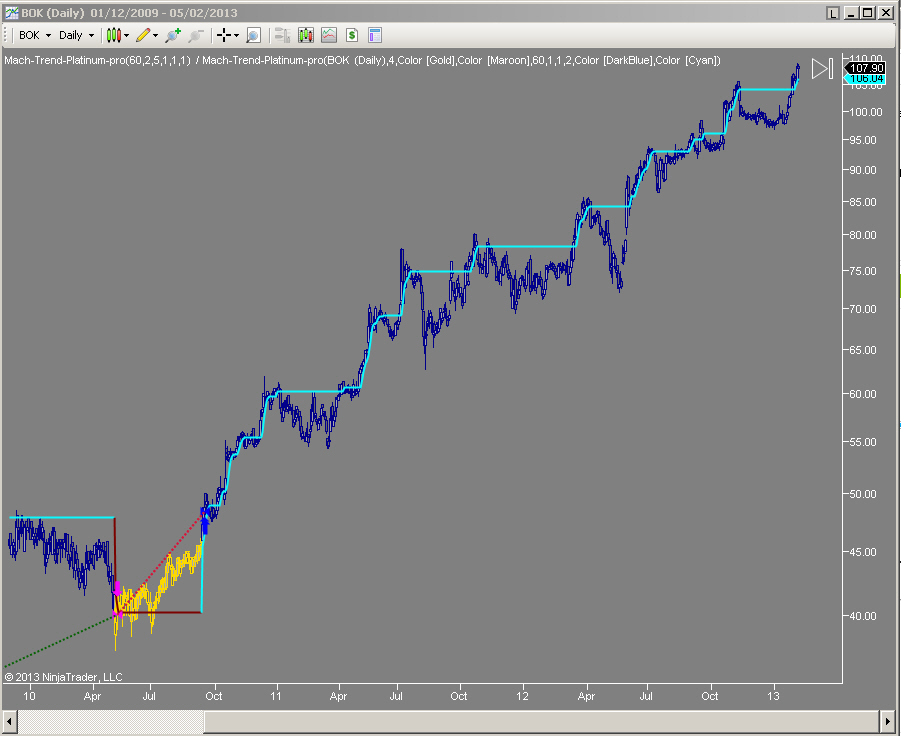Viewport: 901px width, 736px height.
Task: Click the chart panels icon
Action: click(x=283, y=35)
